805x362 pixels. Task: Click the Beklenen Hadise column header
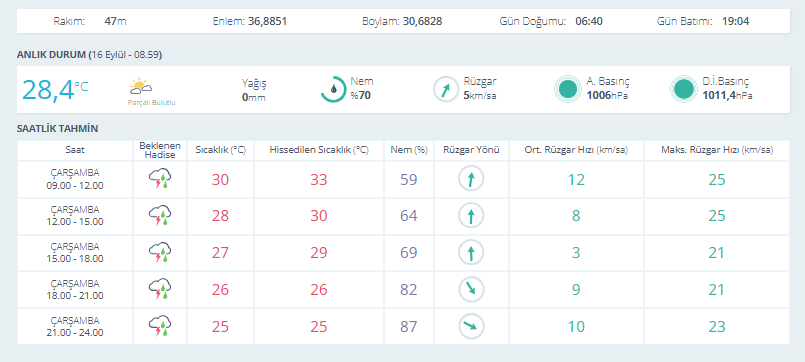click(x=160, y=150)
